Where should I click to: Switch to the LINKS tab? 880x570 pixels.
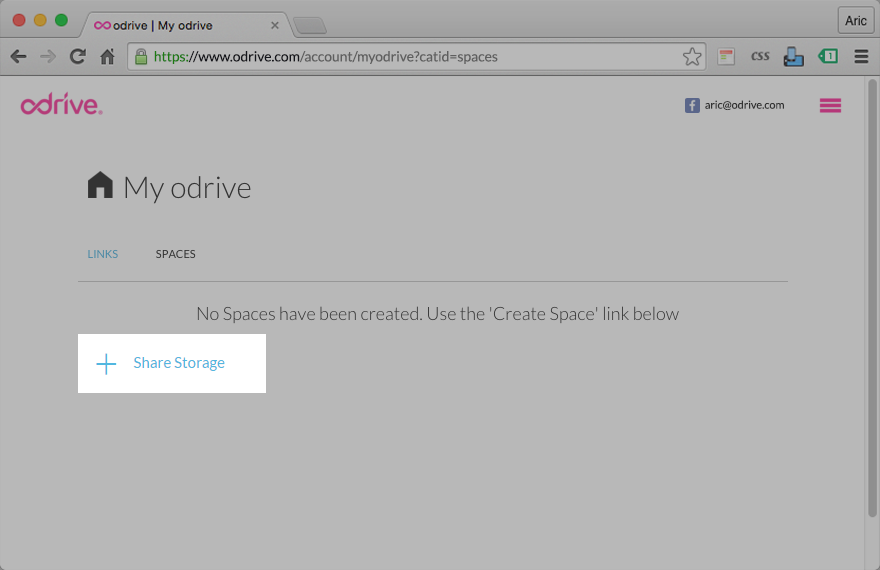point(103,254)
